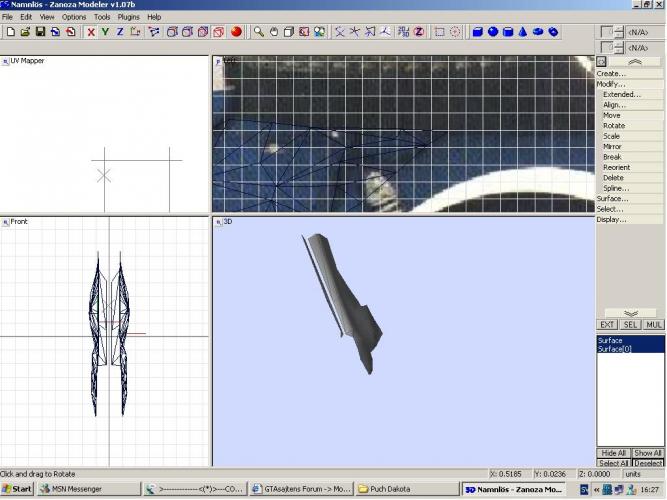Click the Save disk icon

[39, 32]
